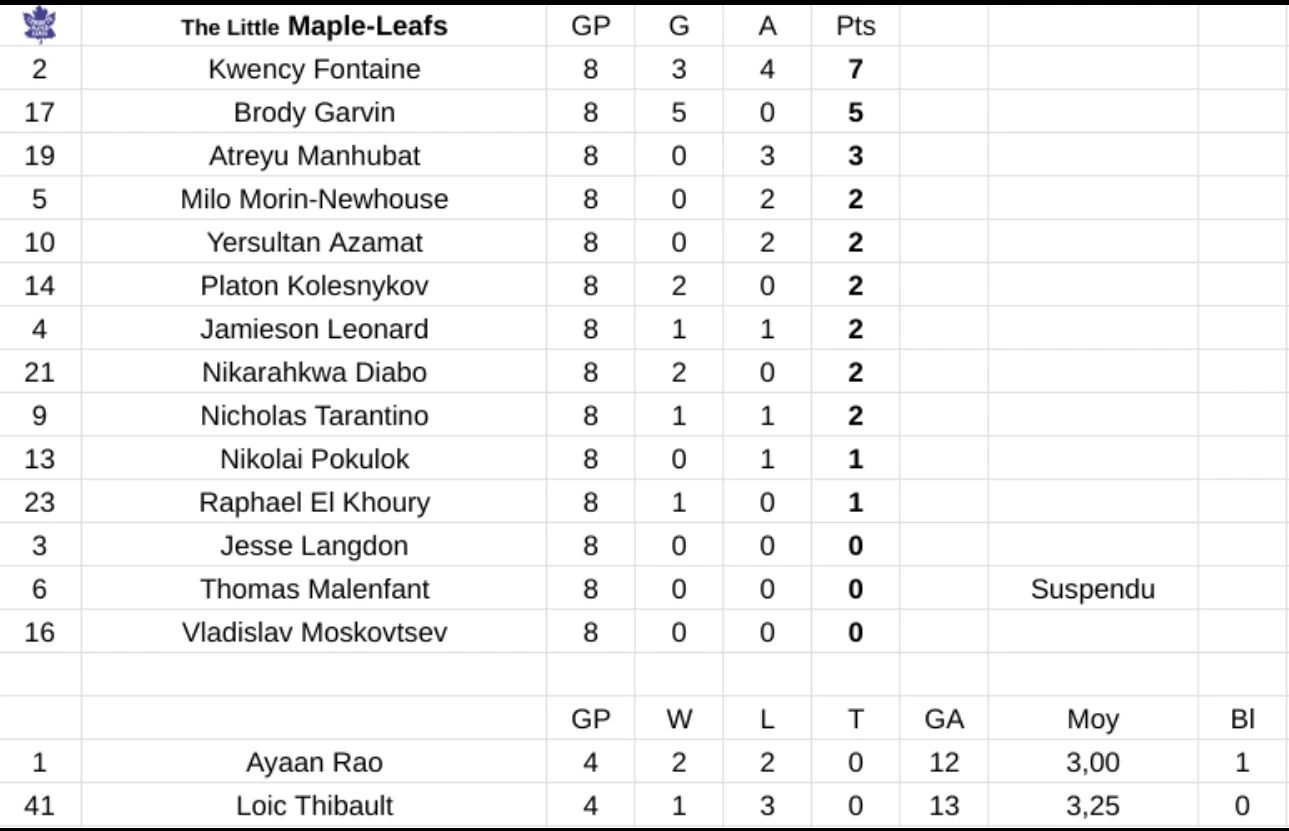Select the Kwency Fontaine name cell
The width and height of the screenshot is (1289, 831).
314,71
